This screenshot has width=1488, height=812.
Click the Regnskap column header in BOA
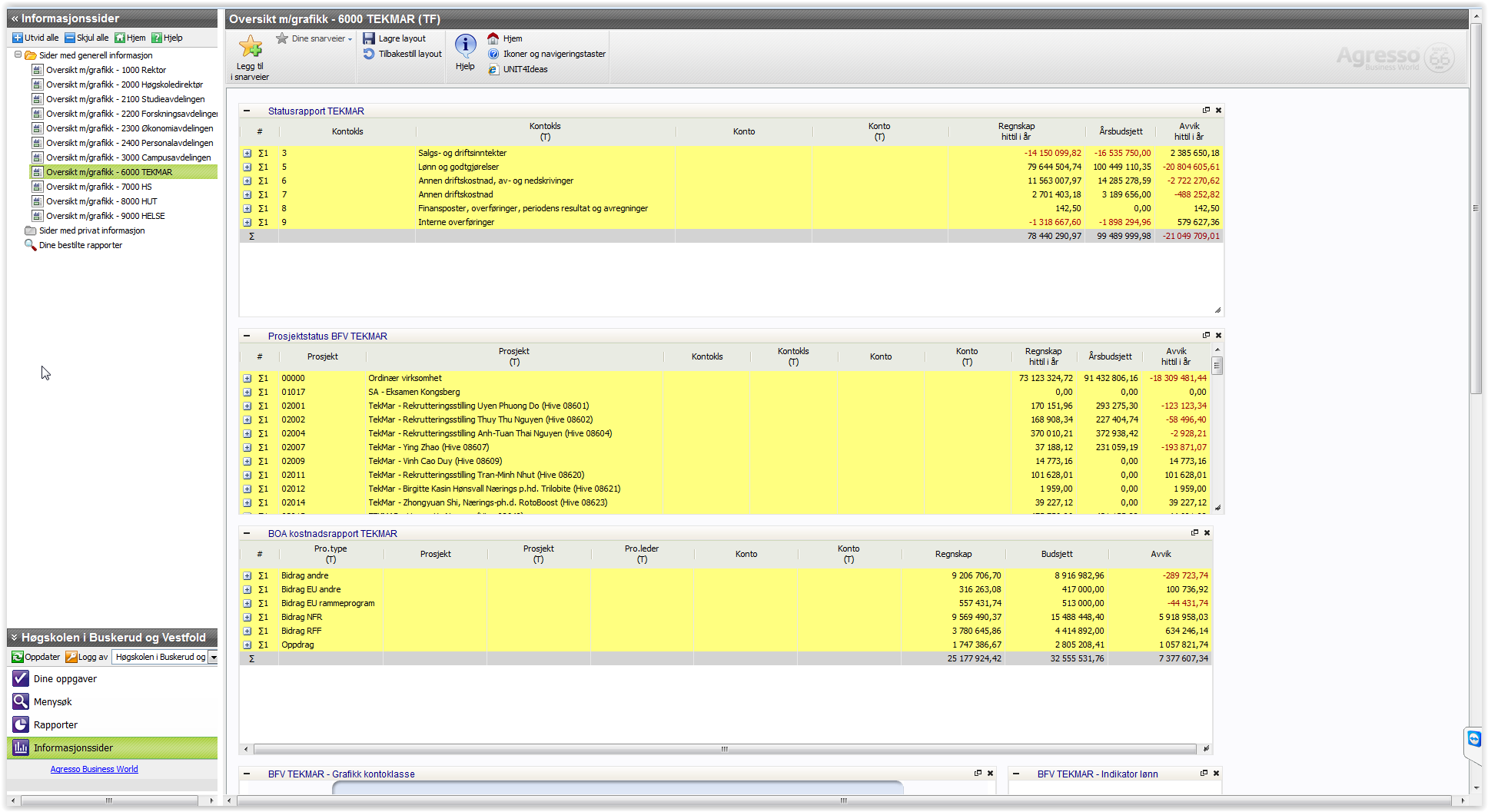click(953, 554)
